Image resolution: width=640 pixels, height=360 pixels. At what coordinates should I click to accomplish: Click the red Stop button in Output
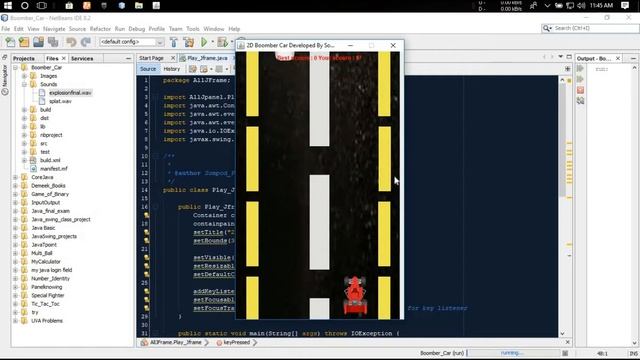[580, 90]
